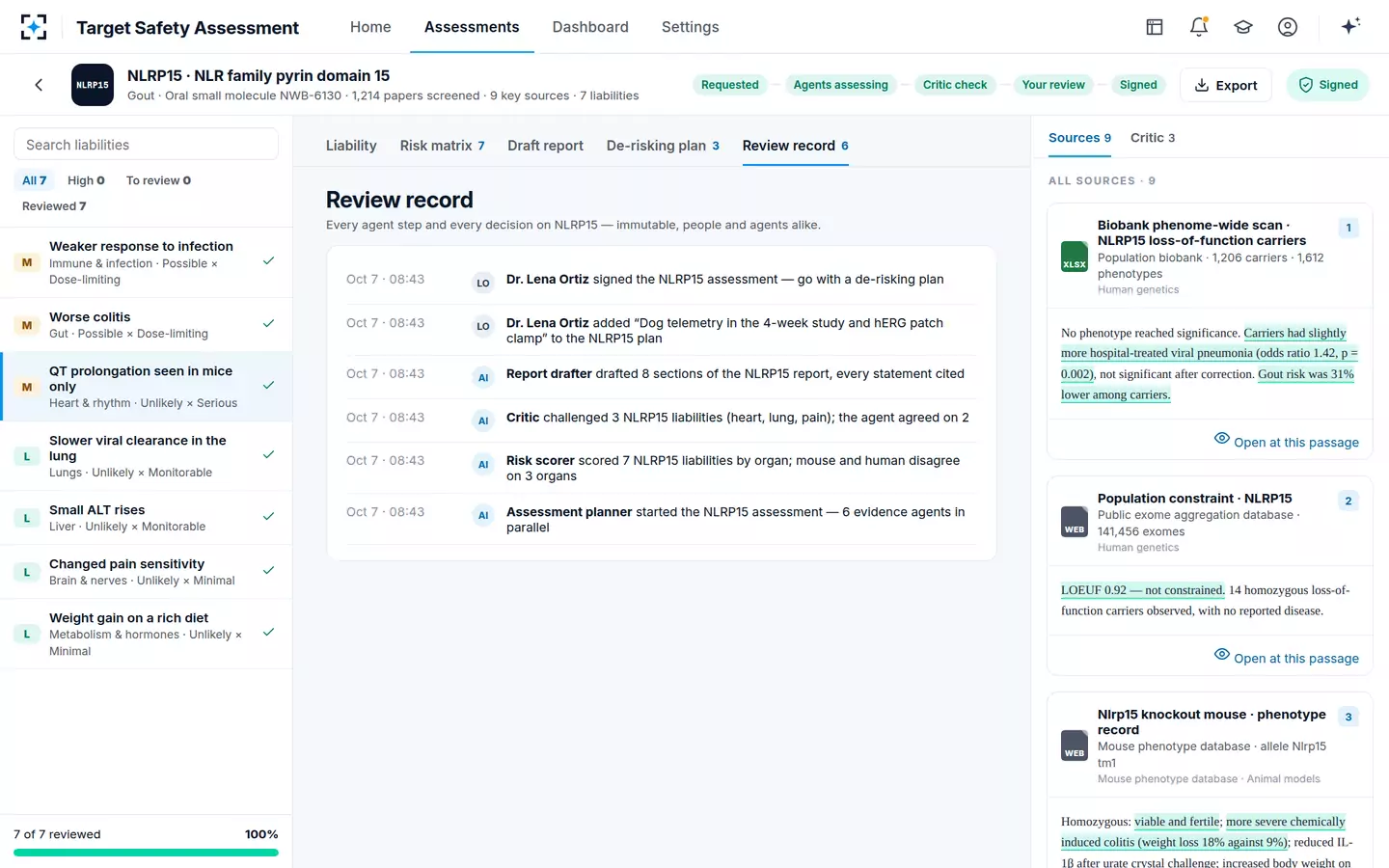Select the Weight gain on a rich diet liability
Image resolution: width=1389 pixels, height=868 pixels.
click(146, 634)
